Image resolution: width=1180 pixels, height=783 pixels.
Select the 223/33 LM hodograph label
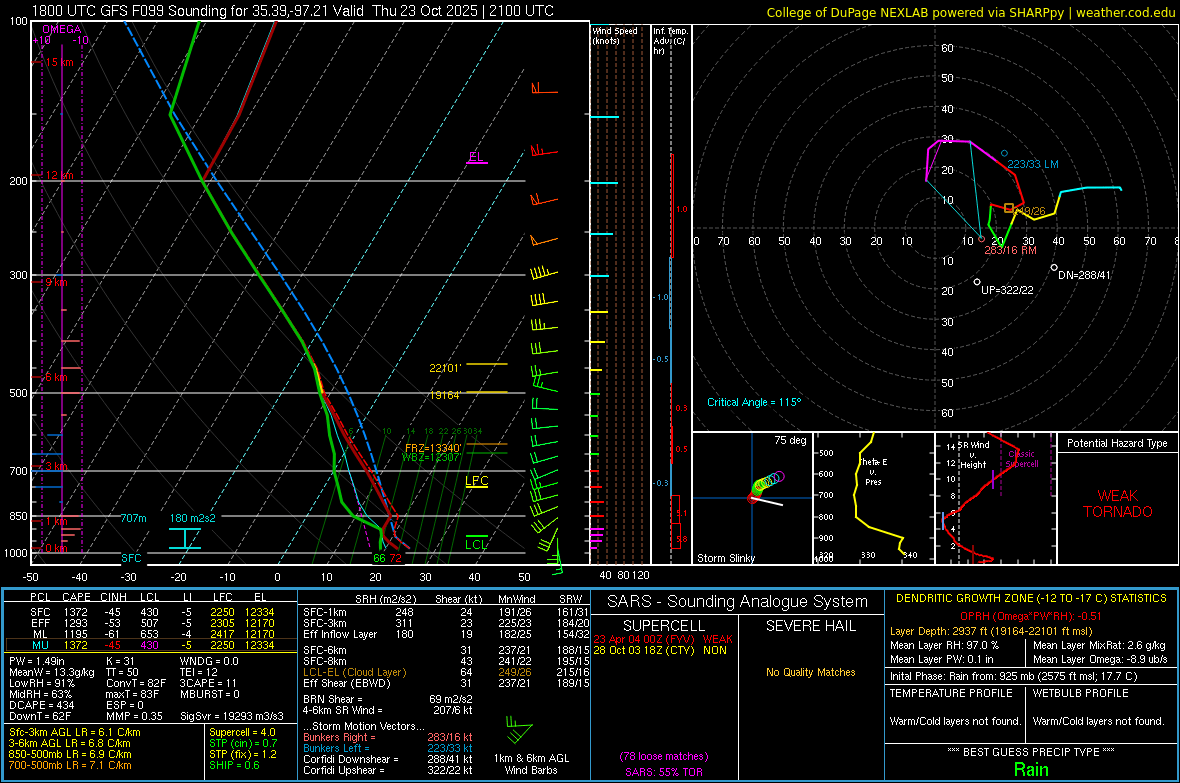pos(1032,164)
